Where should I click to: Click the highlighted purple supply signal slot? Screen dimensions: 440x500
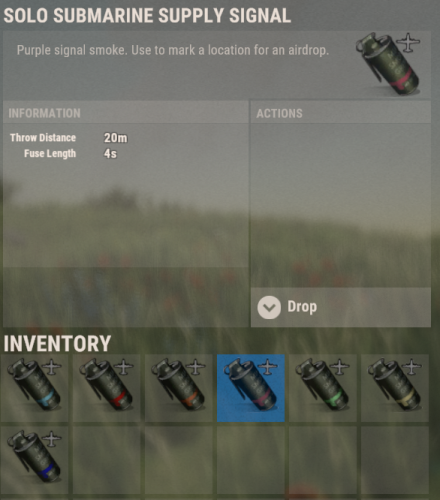pos(251,388)
